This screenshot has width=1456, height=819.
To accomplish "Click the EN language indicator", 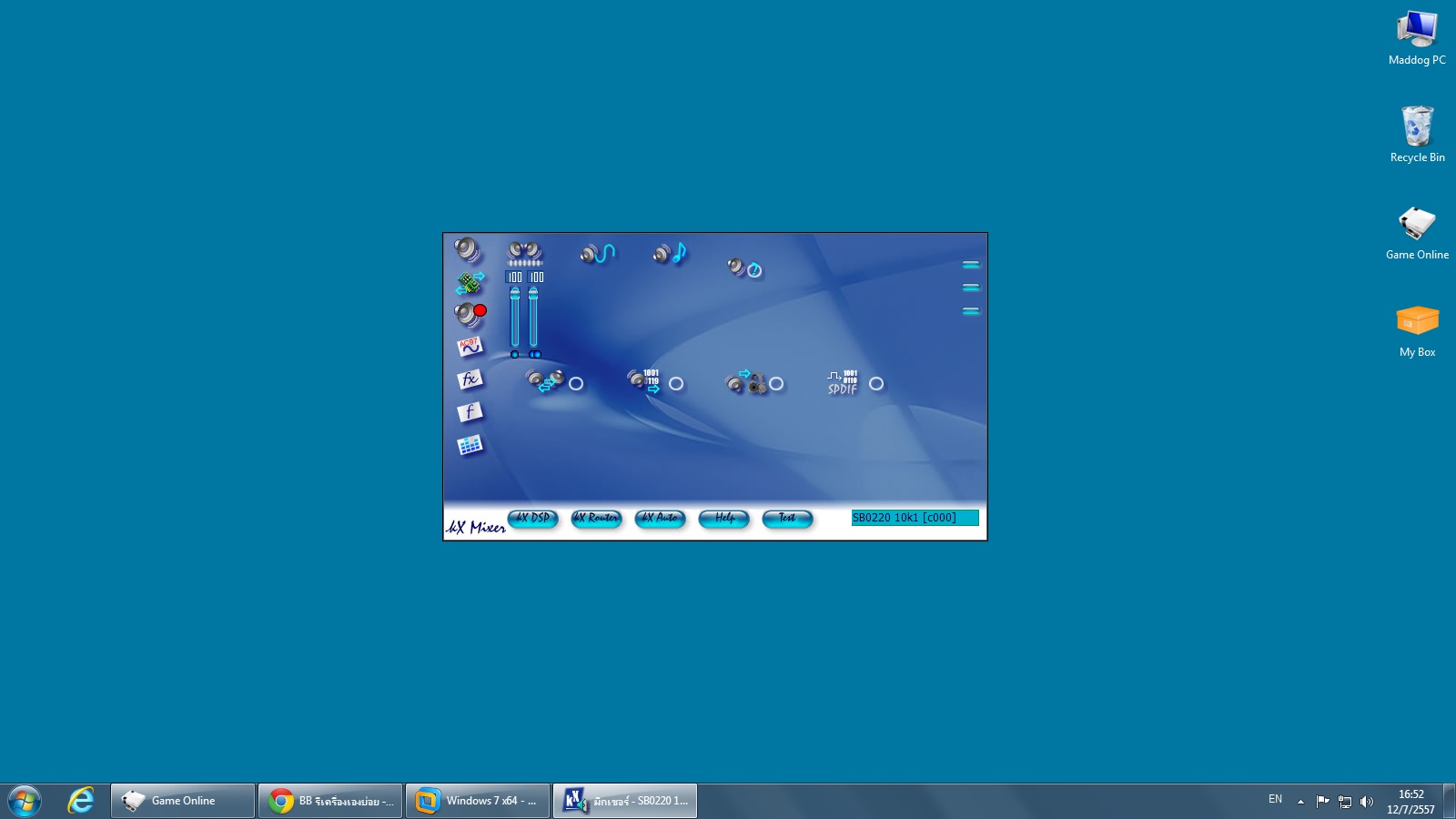I will pyautogui.click(x=1276, y=799).
